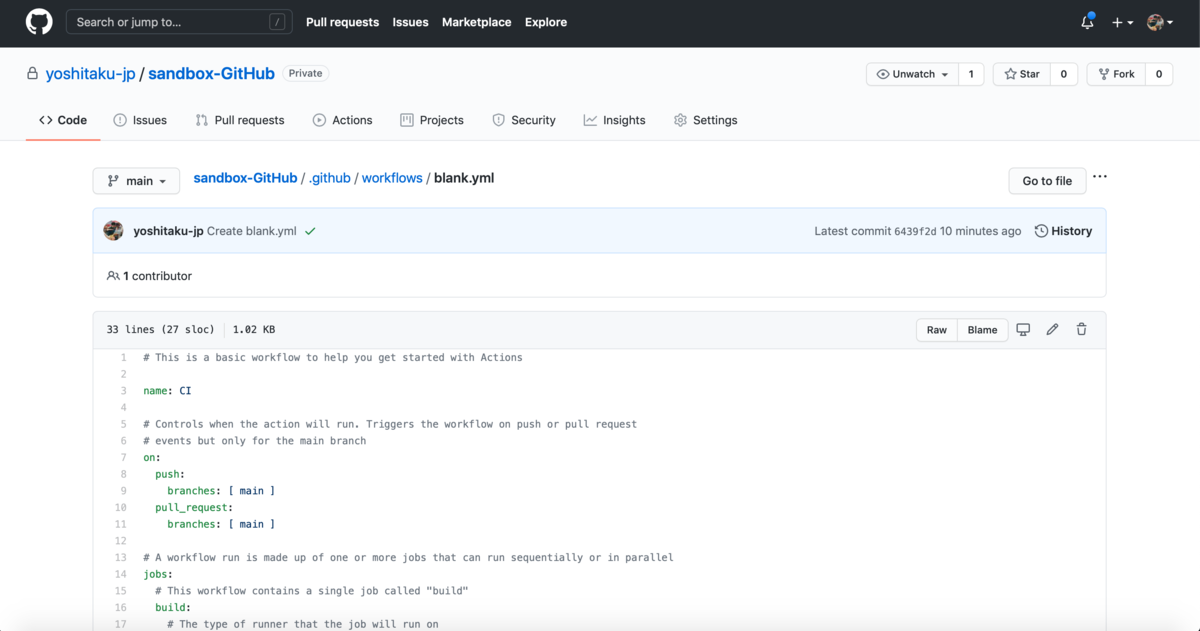Delete this file using trash icon
The height and width of the screenshot is (631, 1200).
(1081, 330)
